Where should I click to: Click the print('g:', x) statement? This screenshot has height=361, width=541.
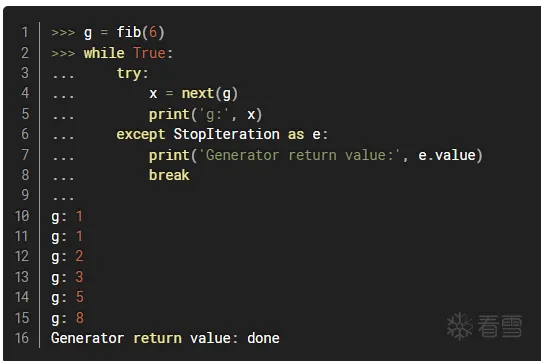(x=205, y=114)
